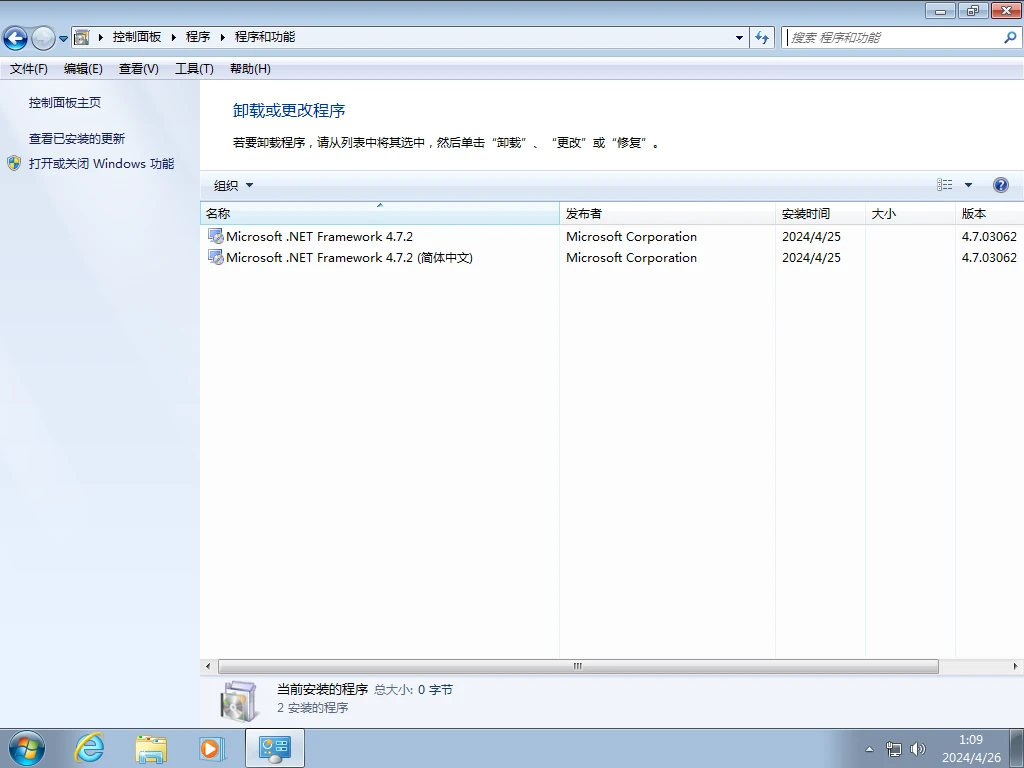Screen dimensions: 1024x768
Task: Close the 程序和功能 window
Action: (x=1006, y=10)
